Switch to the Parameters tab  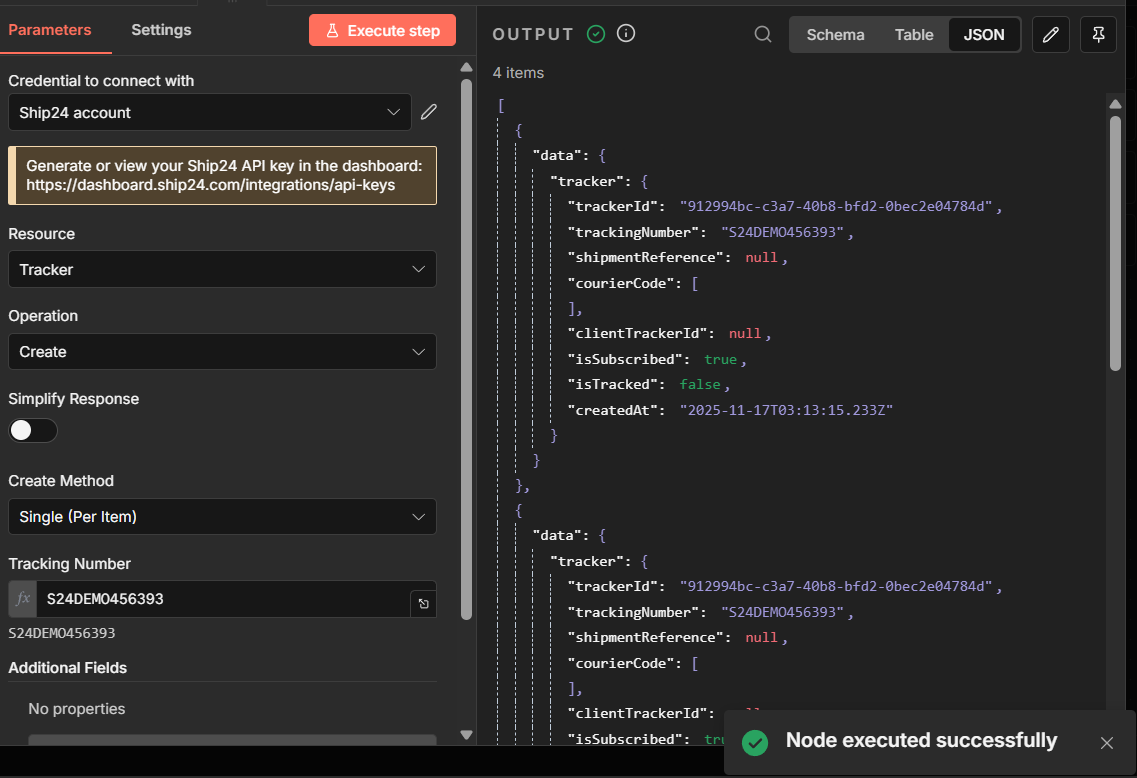[x=50, y=30]
